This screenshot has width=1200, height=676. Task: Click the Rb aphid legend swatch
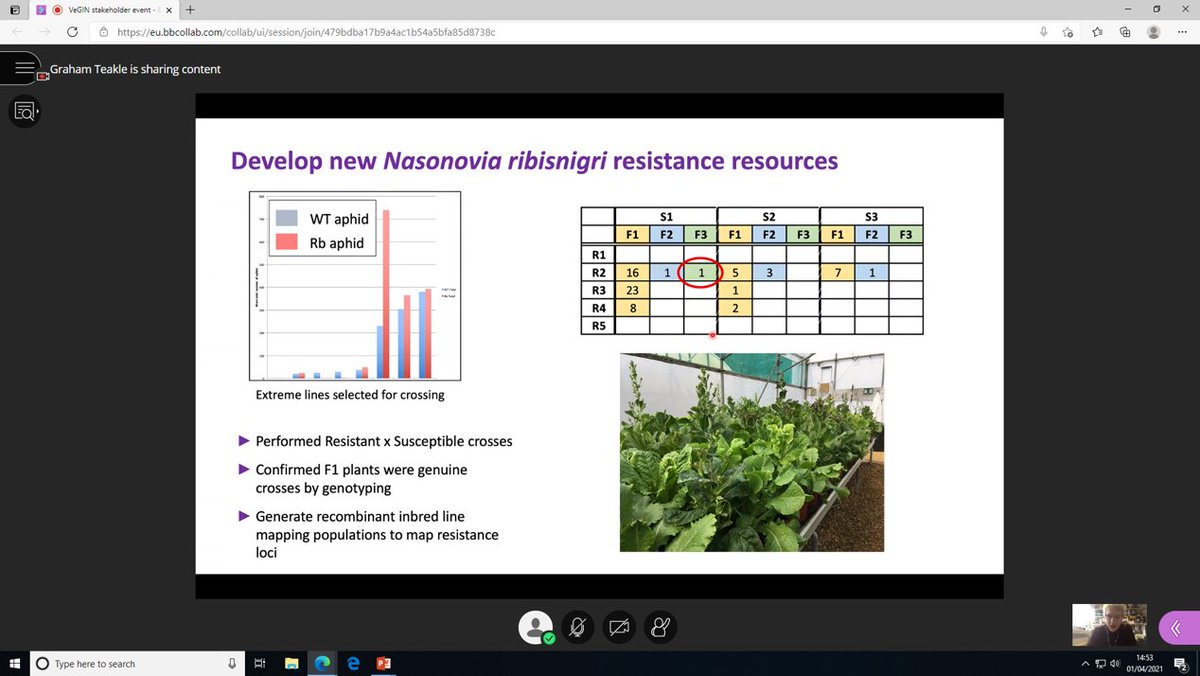coord(288,242)
